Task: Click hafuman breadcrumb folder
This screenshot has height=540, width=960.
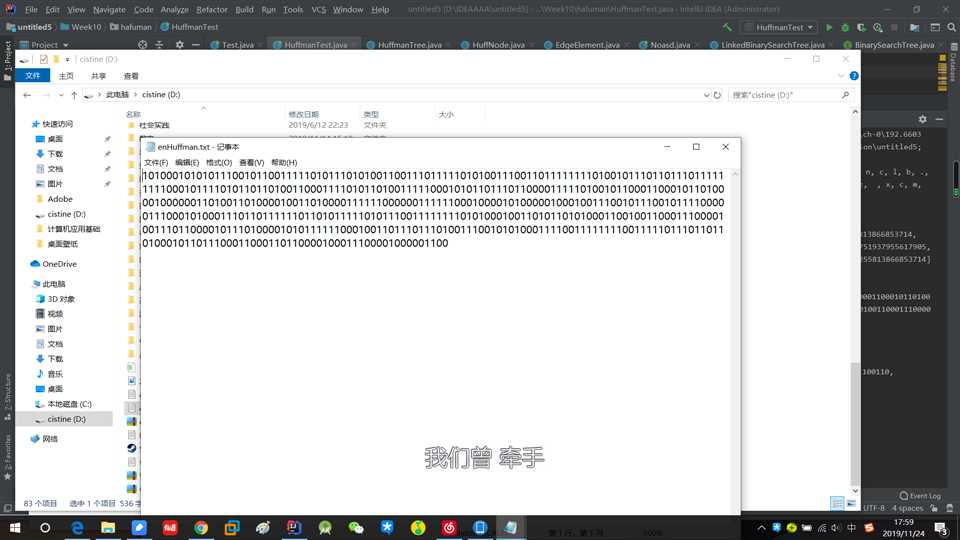Action: coord(131,27)
